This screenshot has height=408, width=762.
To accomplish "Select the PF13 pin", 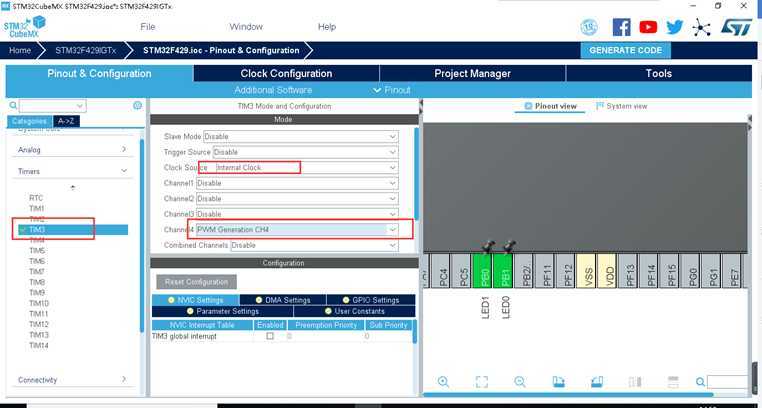I will [629, 271].
